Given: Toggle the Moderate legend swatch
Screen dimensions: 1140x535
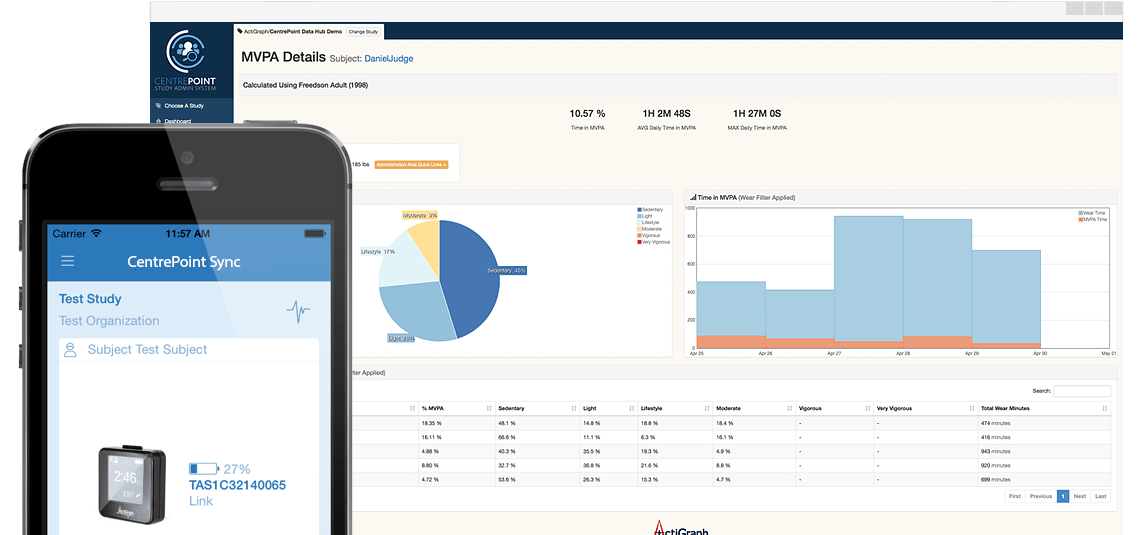Looking at the screenshot, I should 639,229.
